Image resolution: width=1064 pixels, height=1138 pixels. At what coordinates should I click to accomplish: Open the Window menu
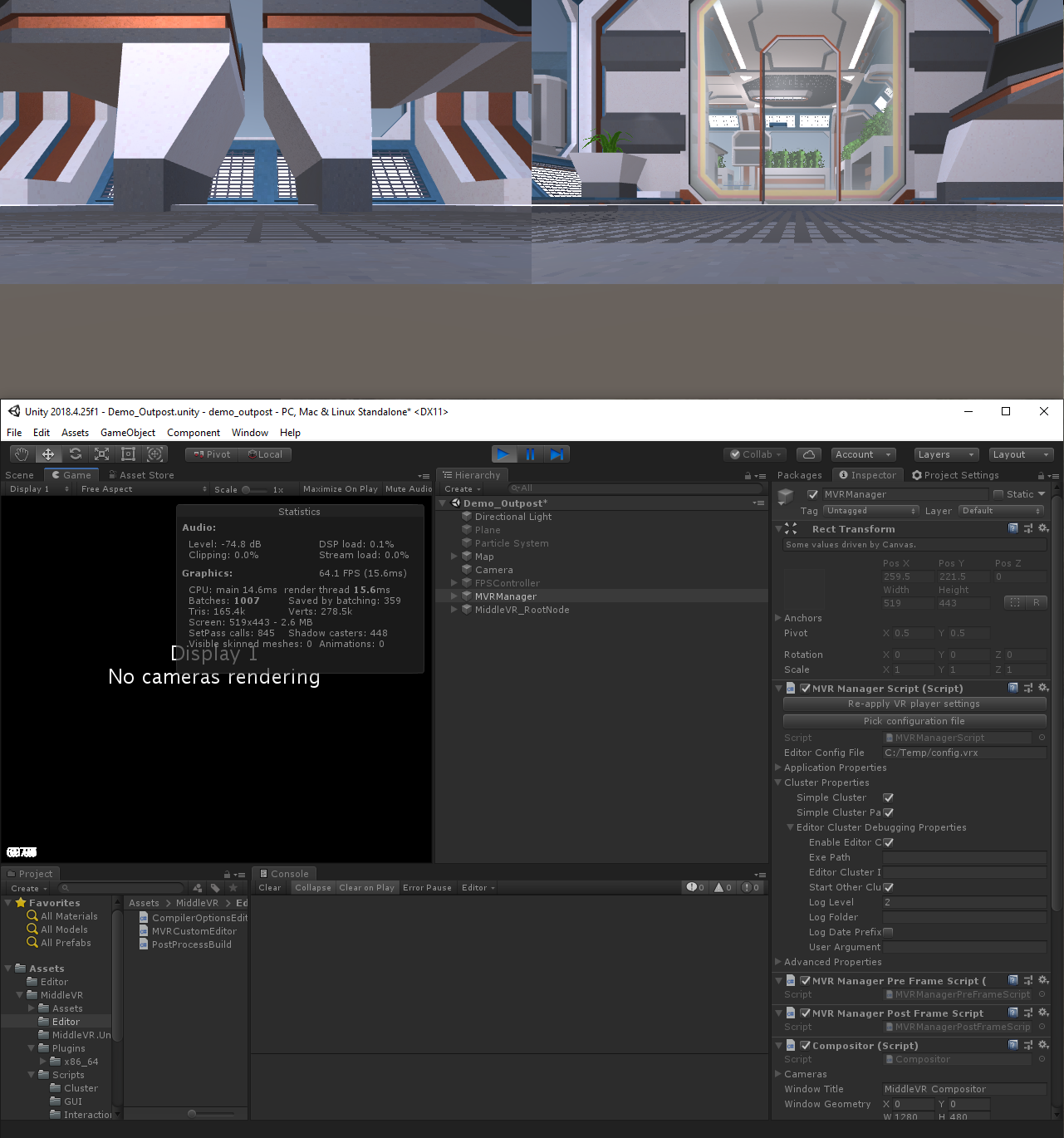250,433
